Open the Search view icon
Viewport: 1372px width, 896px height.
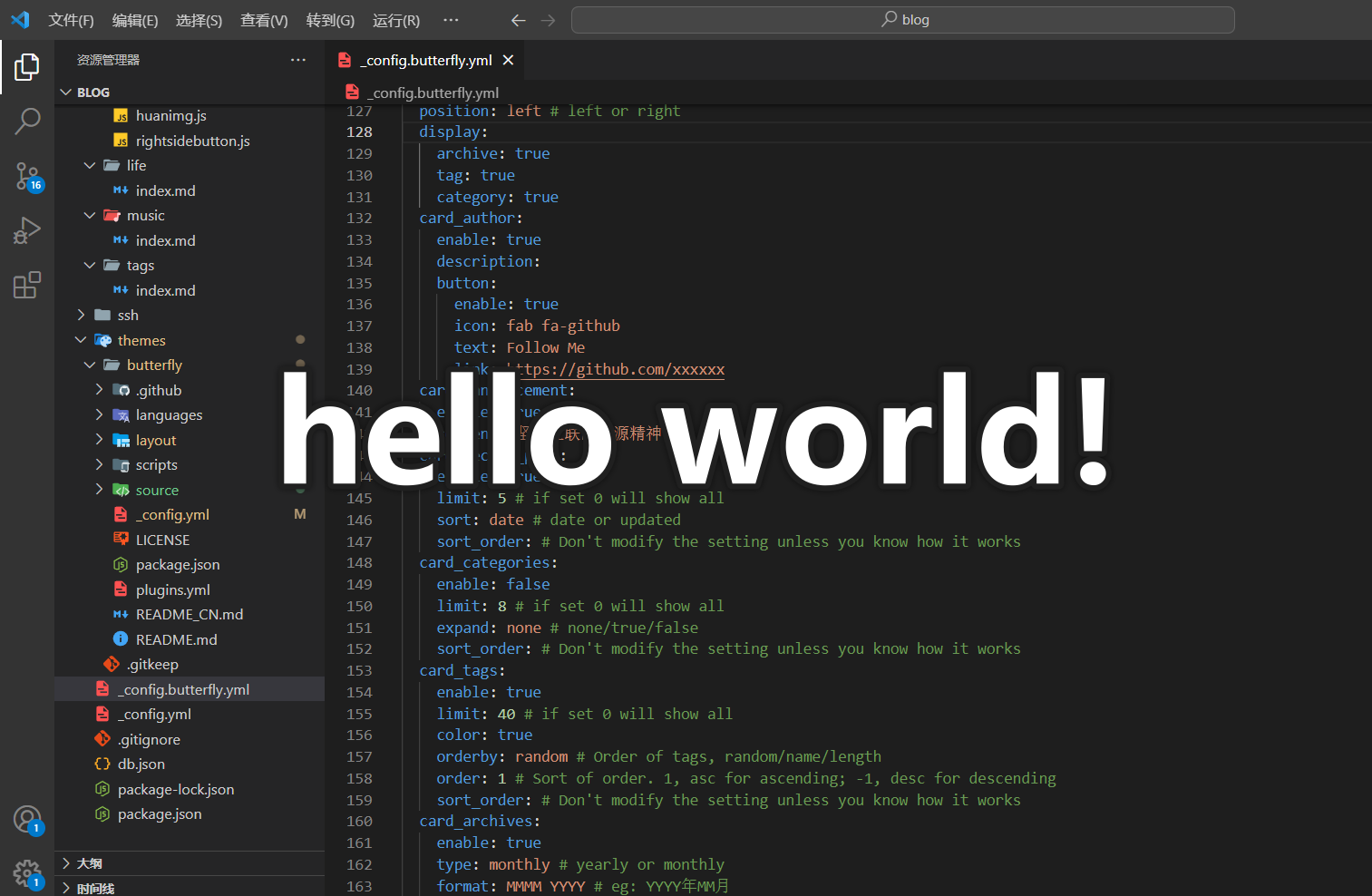pos(27,121)
